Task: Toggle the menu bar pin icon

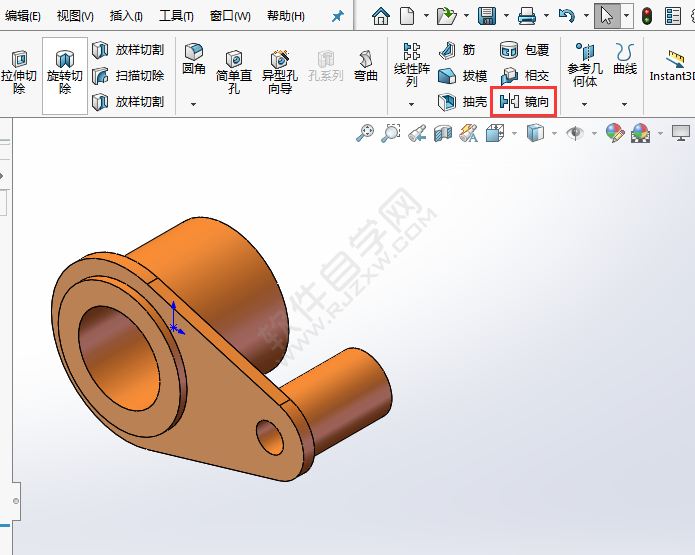Action: [x=338, y=16]
